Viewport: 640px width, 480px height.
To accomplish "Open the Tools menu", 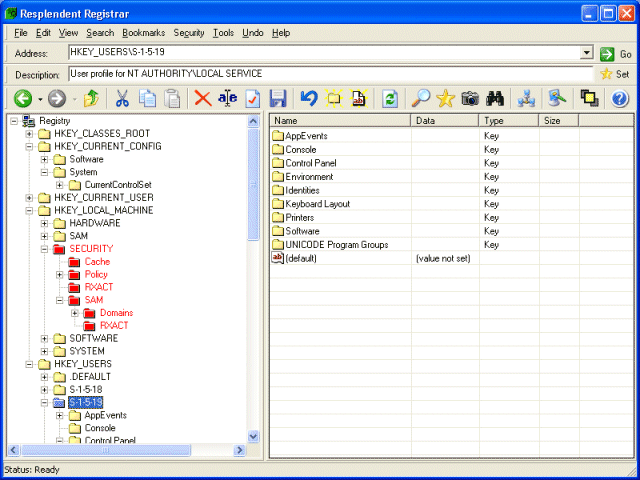I will point(223,33).
